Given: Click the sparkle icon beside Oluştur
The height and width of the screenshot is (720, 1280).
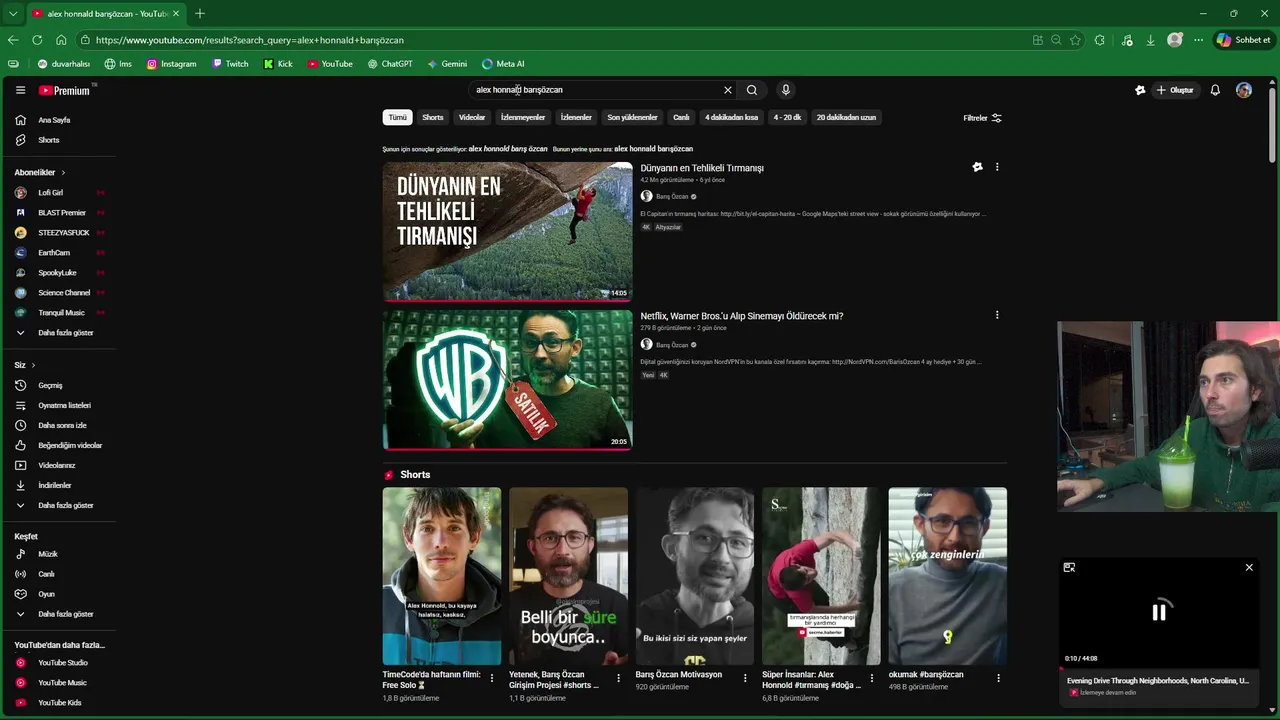Looking at the screenshot, I should click(1140, 90).
